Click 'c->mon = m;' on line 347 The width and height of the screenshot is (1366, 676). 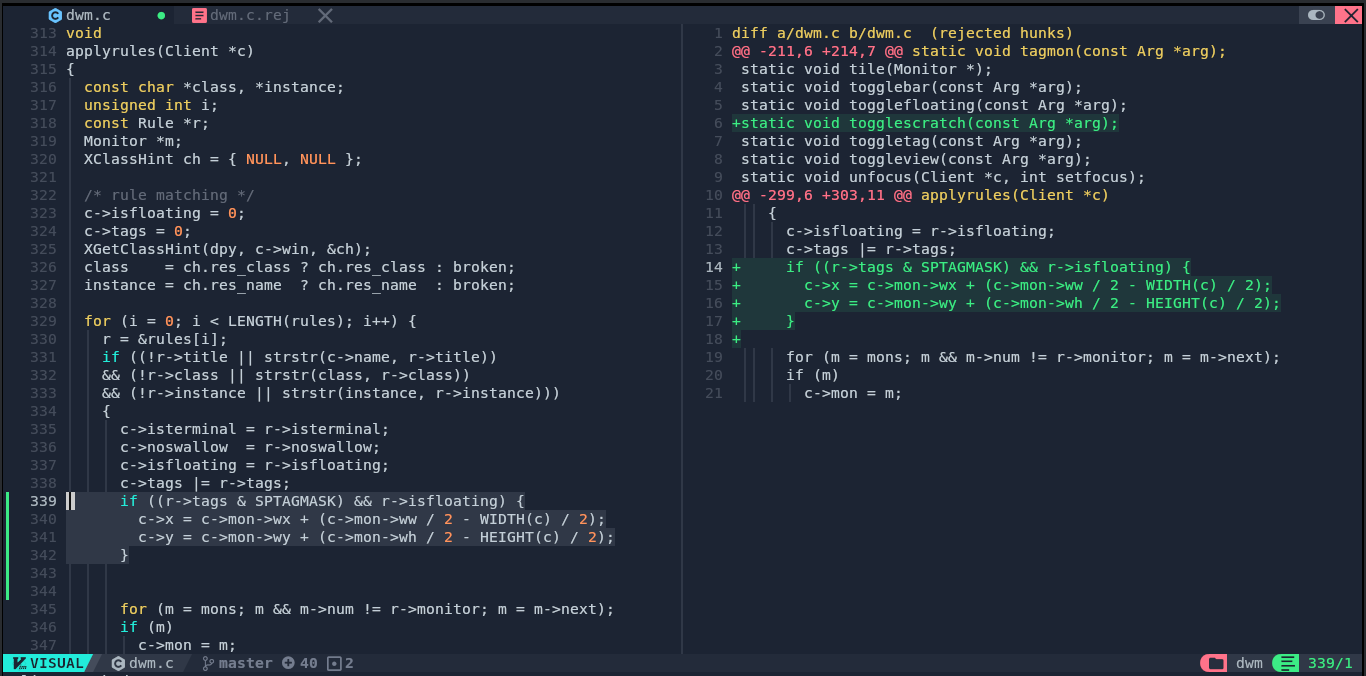tap(187, 645)
